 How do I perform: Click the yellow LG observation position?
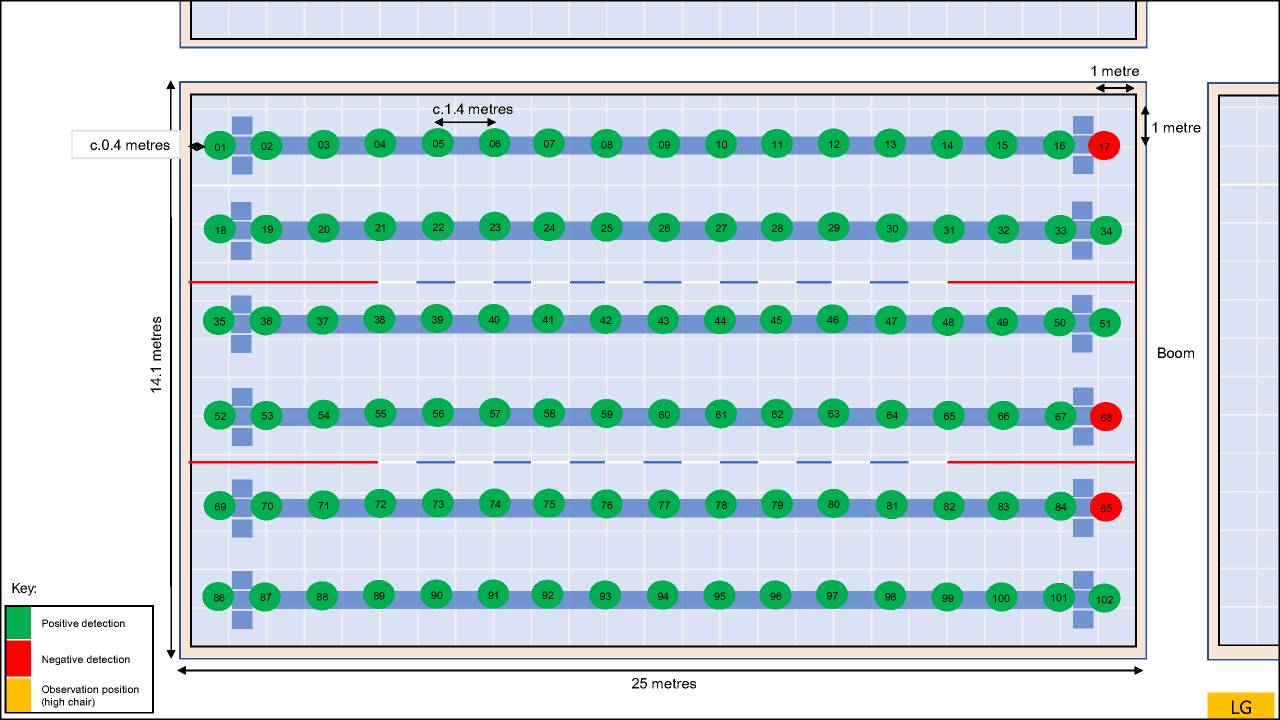click(1240, 706)
